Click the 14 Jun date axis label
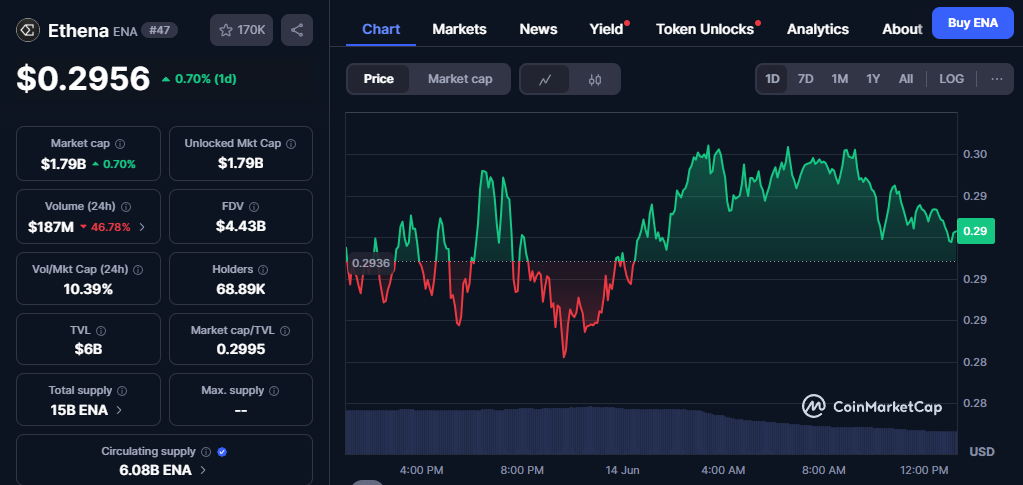The height and width of the screenshot is (485, 1023). coord(622,470)
